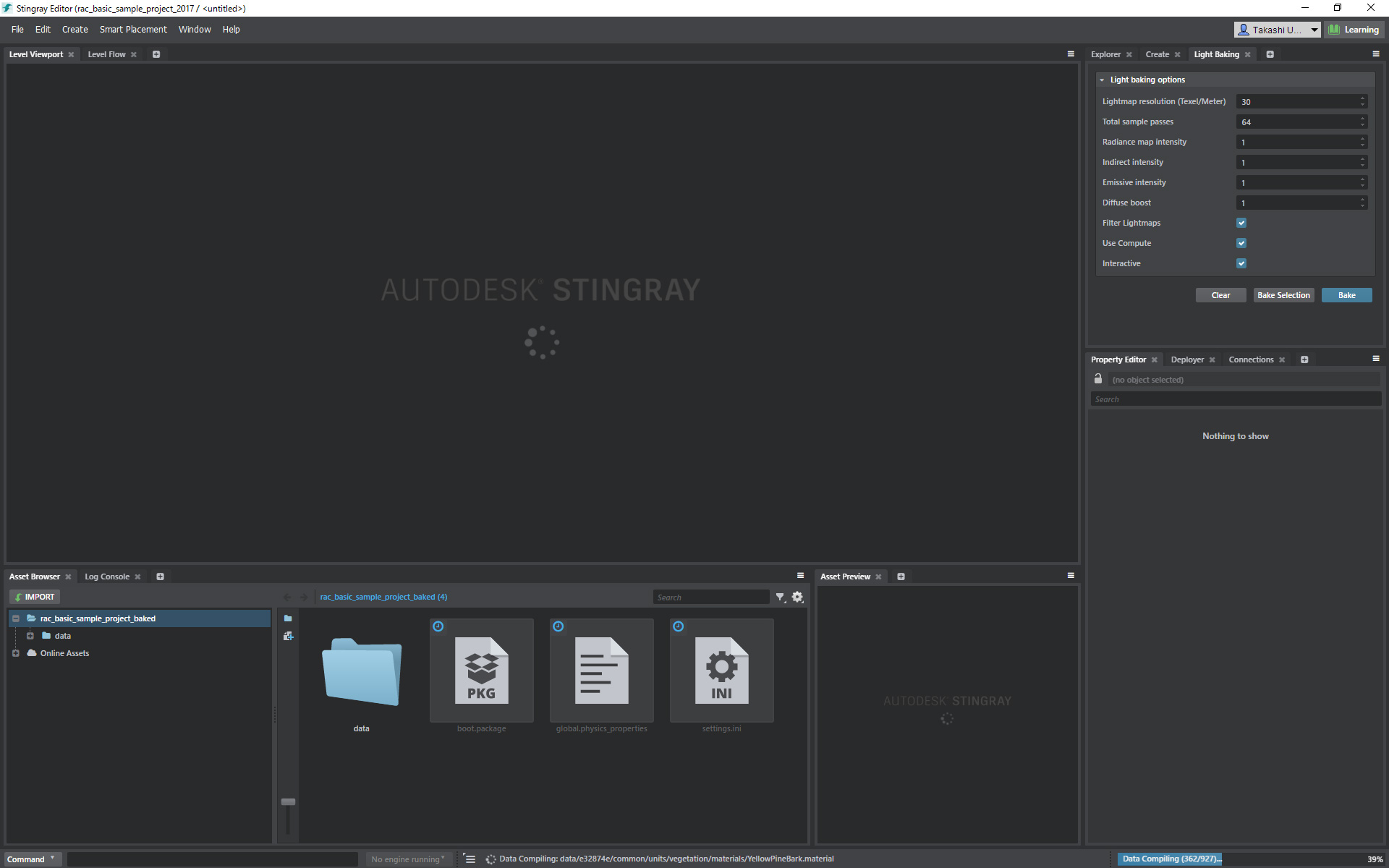
Task: Click the add-folder icon in asset sidebar
Action: coord(288,636)
